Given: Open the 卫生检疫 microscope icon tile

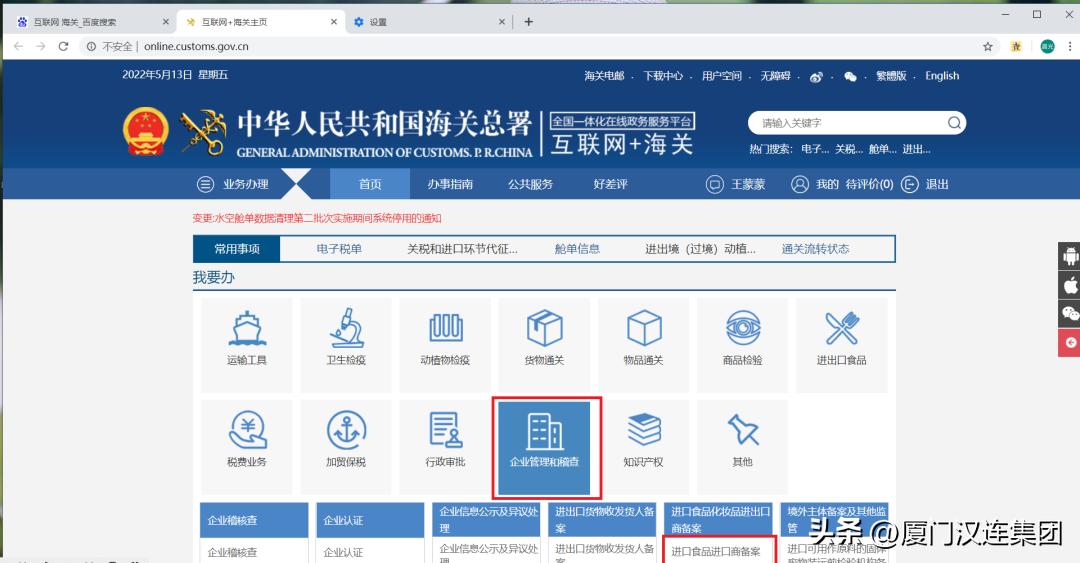Looking at the screenshot, I should tap(346, 345).
